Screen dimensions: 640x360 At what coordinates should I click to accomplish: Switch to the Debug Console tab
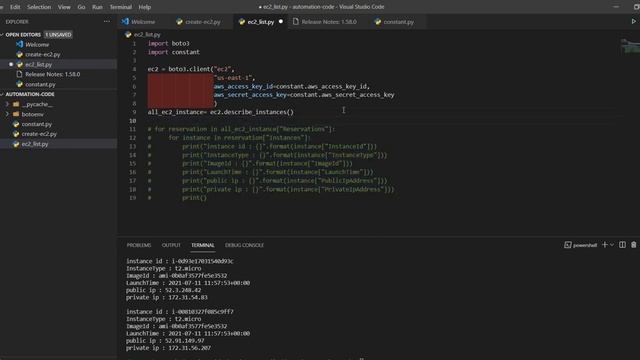coord(244,245)
